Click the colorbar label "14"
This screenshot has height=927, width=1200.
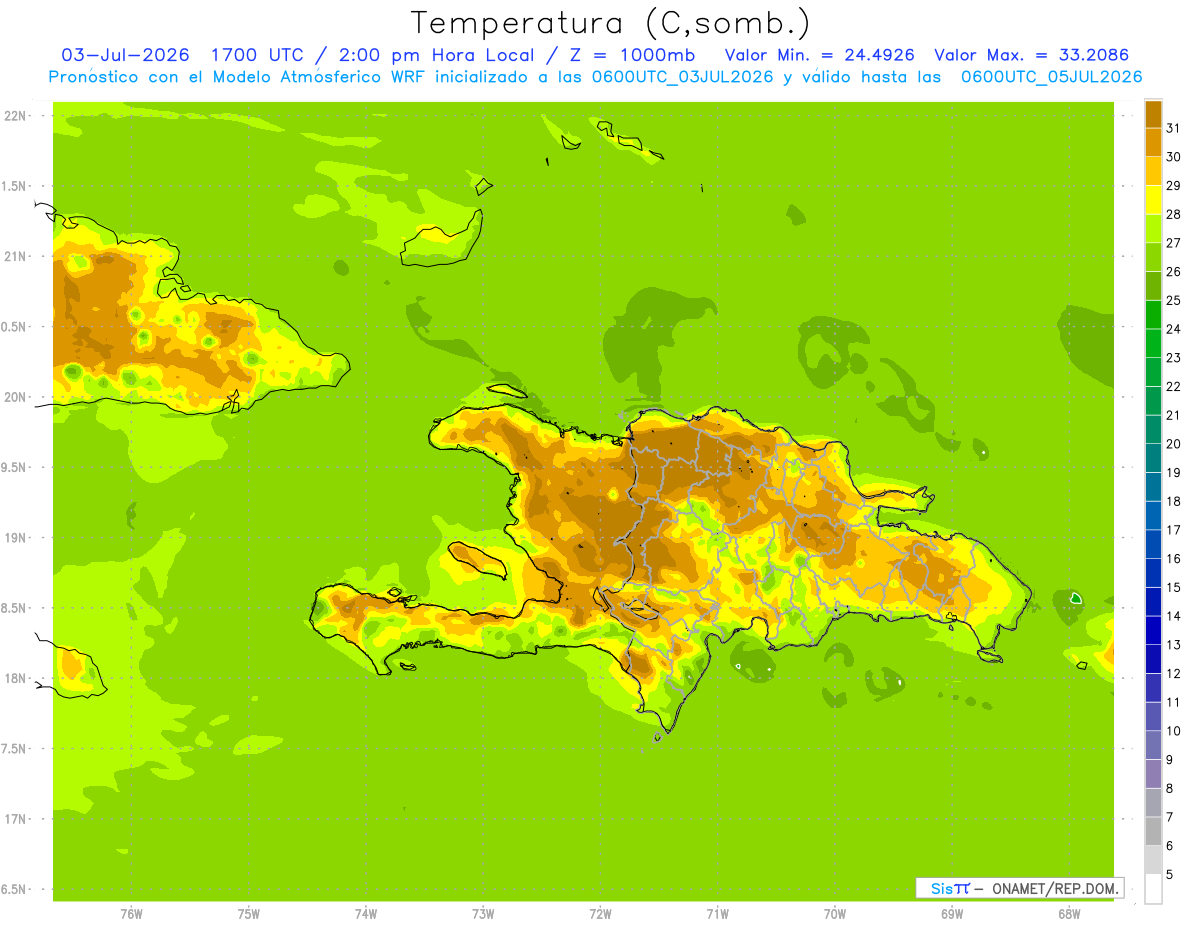point(1173,616)
